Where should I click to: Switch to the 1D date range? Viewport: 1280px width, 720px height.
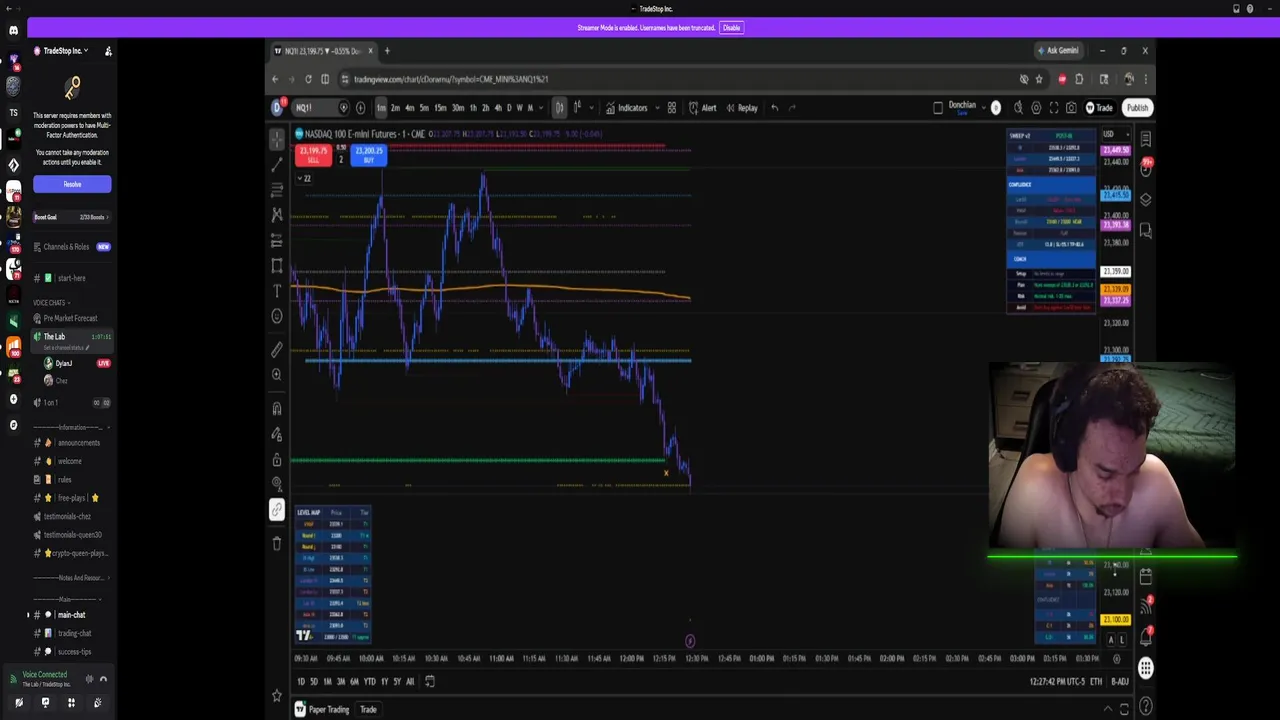301,682
